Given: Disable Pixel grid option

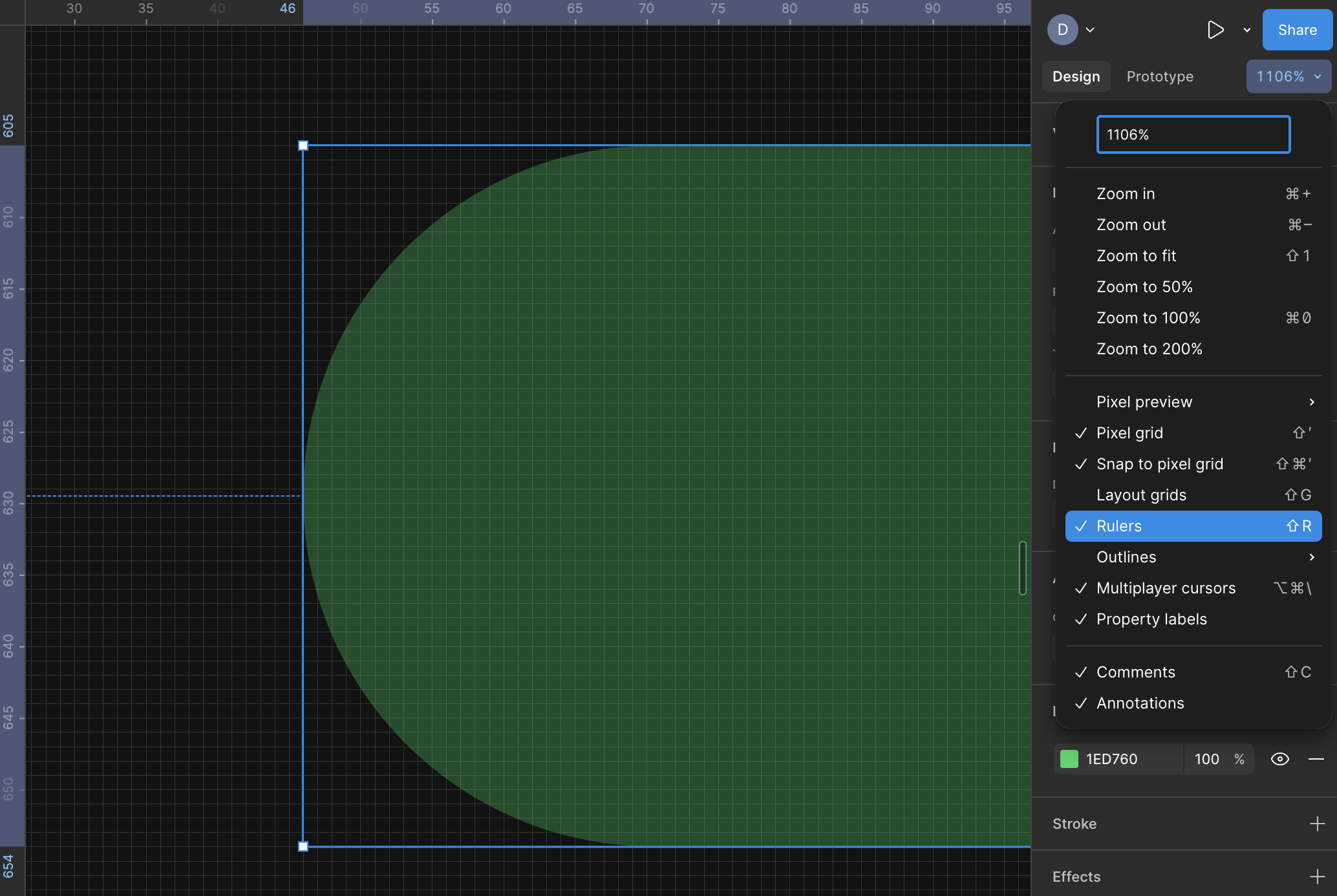Looking at the screenshot, I should click(x=1129, y=433).
